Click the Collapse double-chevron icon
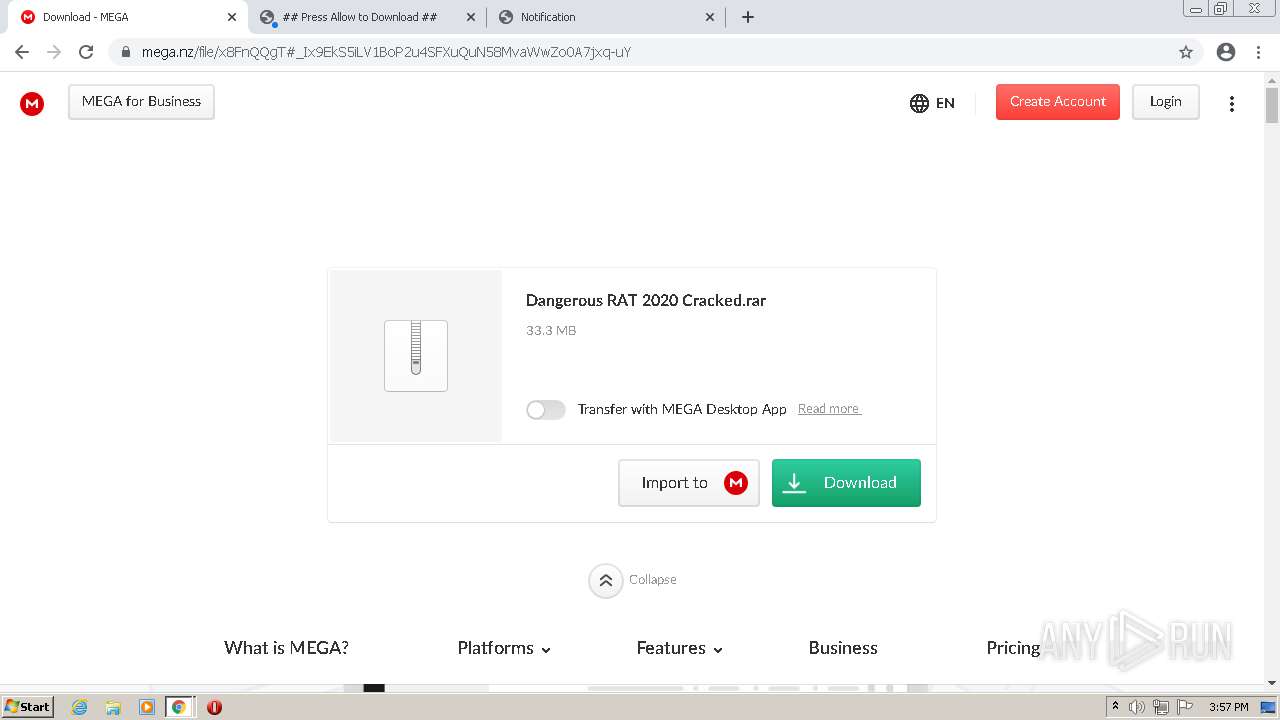1280x720 pixels. pyautogui.click(x=606, y=580)
